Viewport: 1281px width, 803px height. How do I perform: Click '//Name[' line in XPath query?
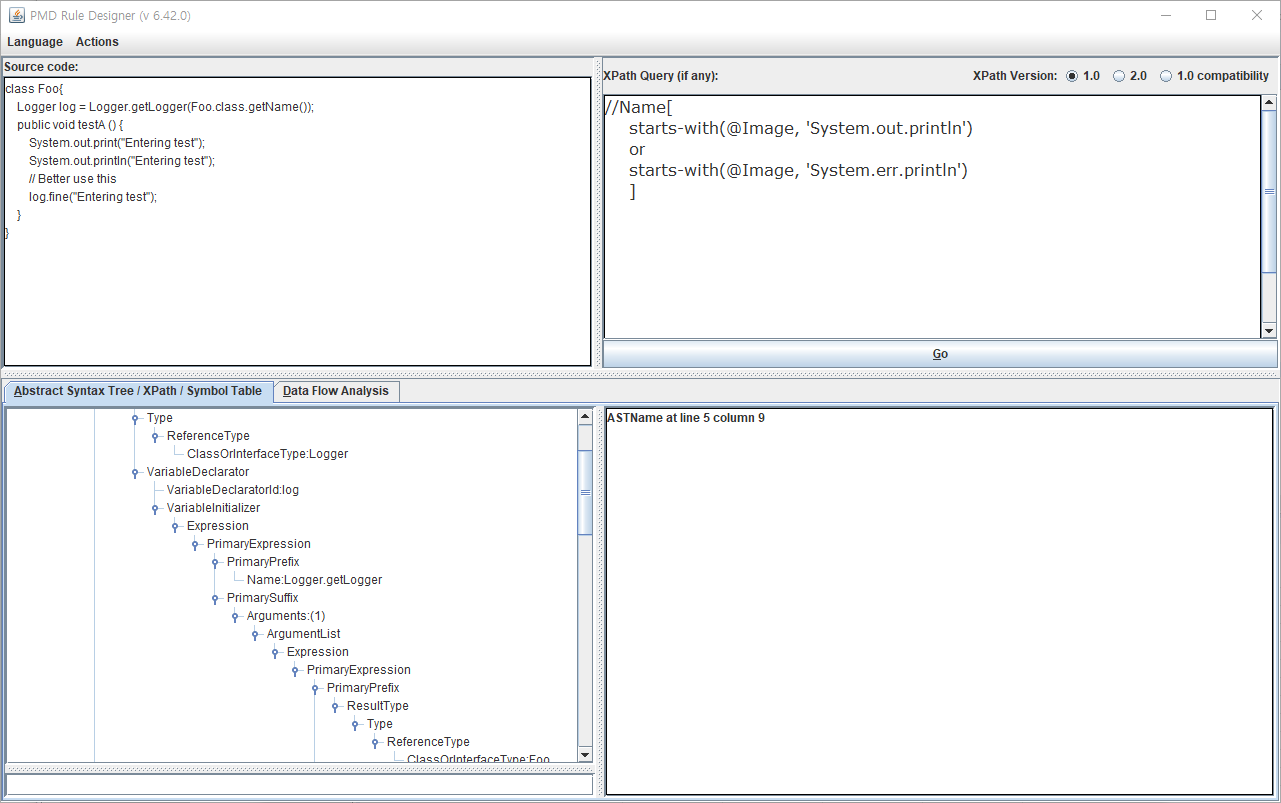638,108
